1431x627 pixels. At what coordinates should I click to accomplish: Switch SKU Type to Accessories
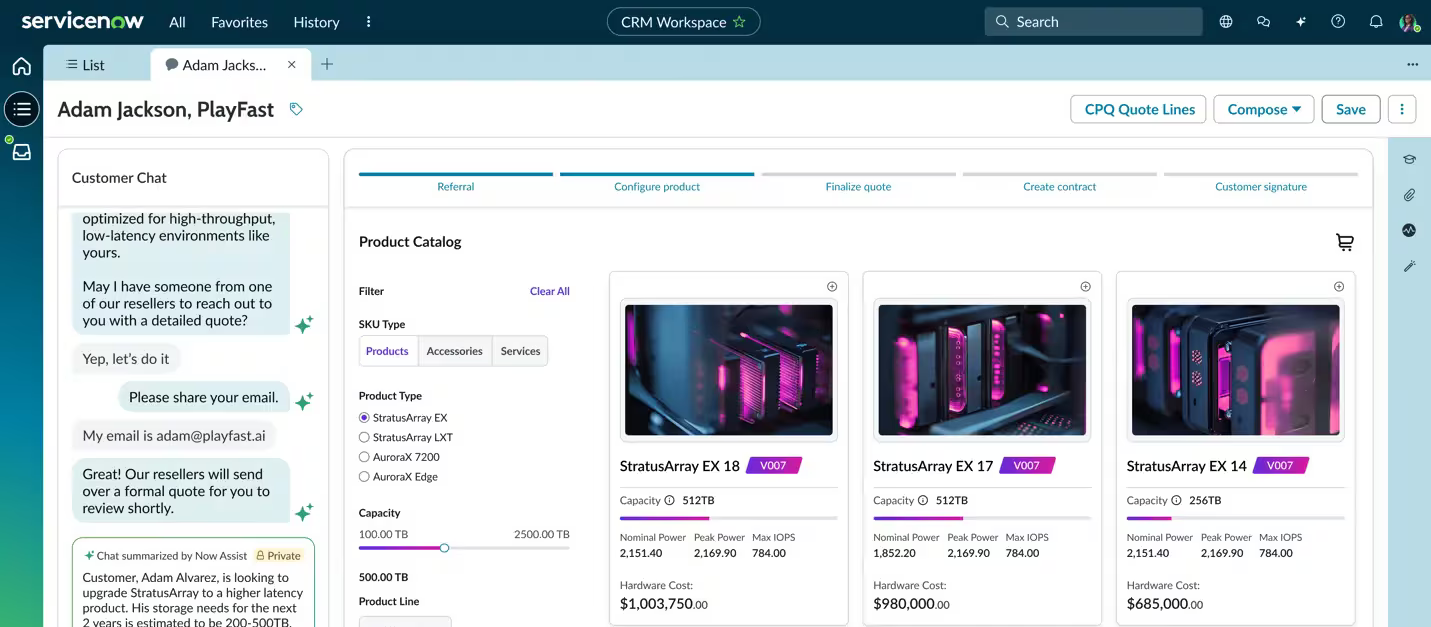point(455,351)
